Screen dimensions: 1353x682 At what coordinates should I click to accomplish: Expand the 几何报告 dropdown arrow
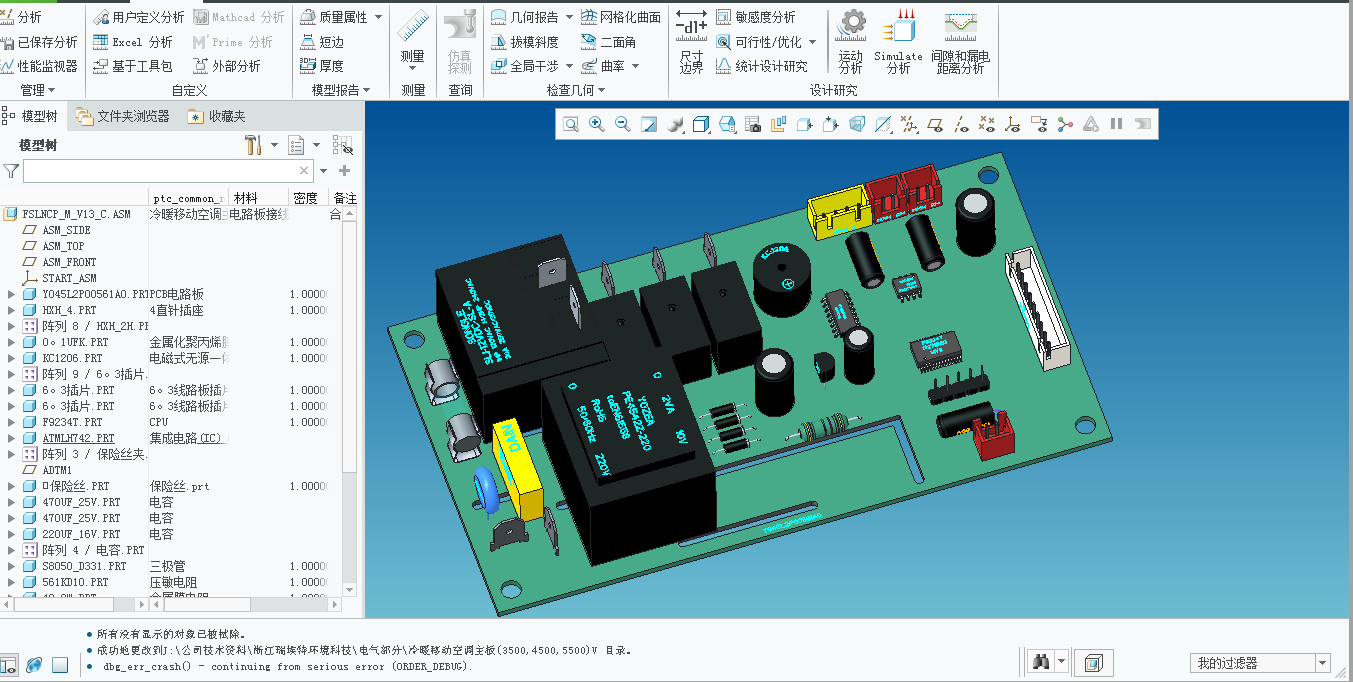[569, 17]
